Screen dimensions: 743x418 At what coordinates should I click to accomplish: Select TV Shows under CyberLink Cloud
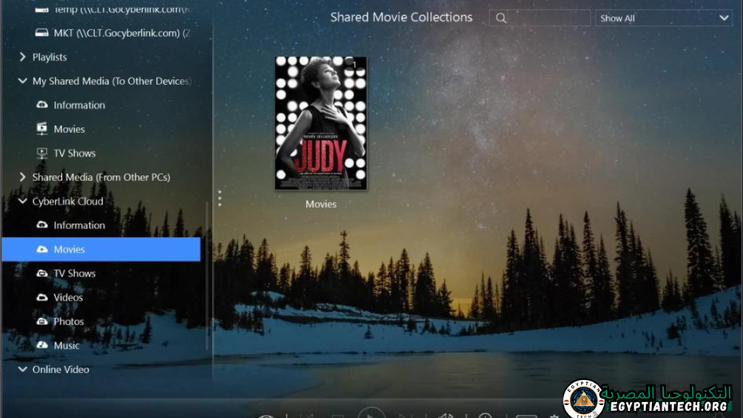pyautogui.click(x=74, y=273)
